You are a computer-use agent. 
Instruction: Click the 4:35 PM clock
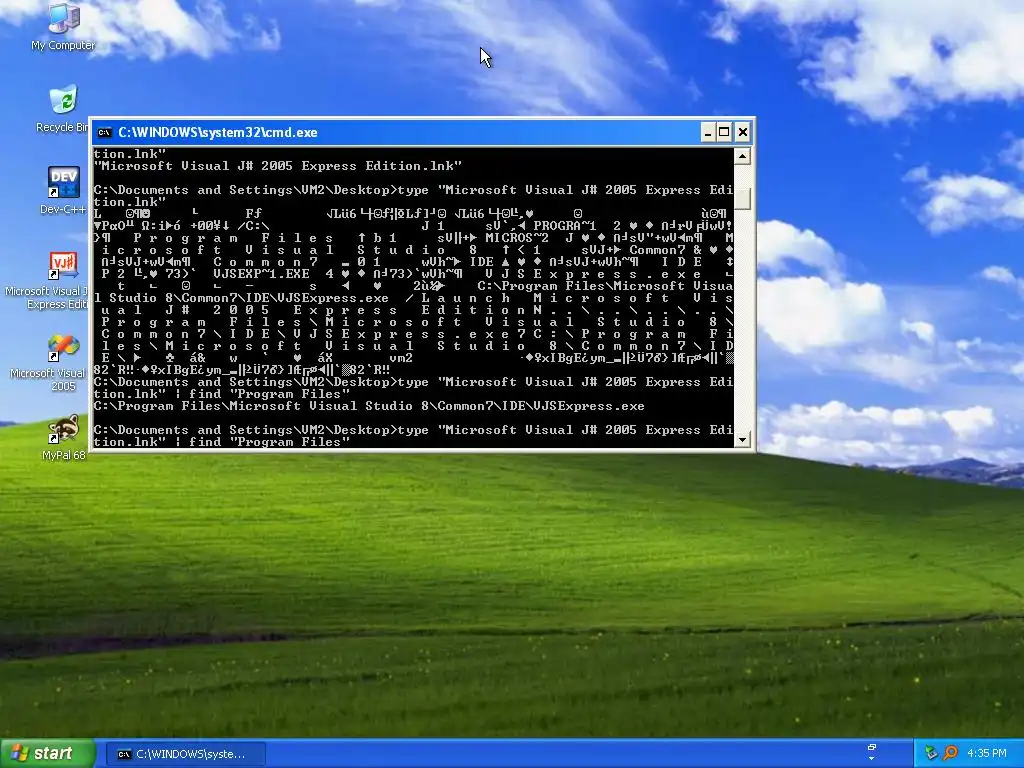pos(987,753)
